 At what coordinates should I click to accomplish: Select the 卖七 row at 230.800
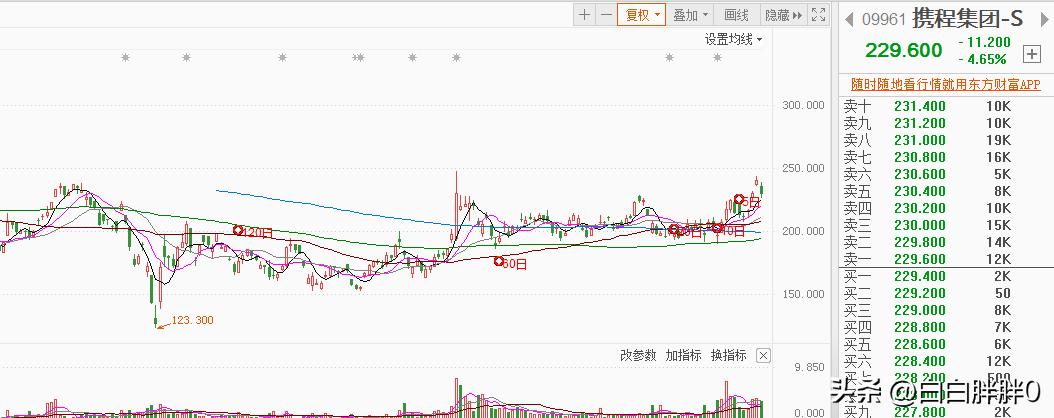(x=946, y=157)
